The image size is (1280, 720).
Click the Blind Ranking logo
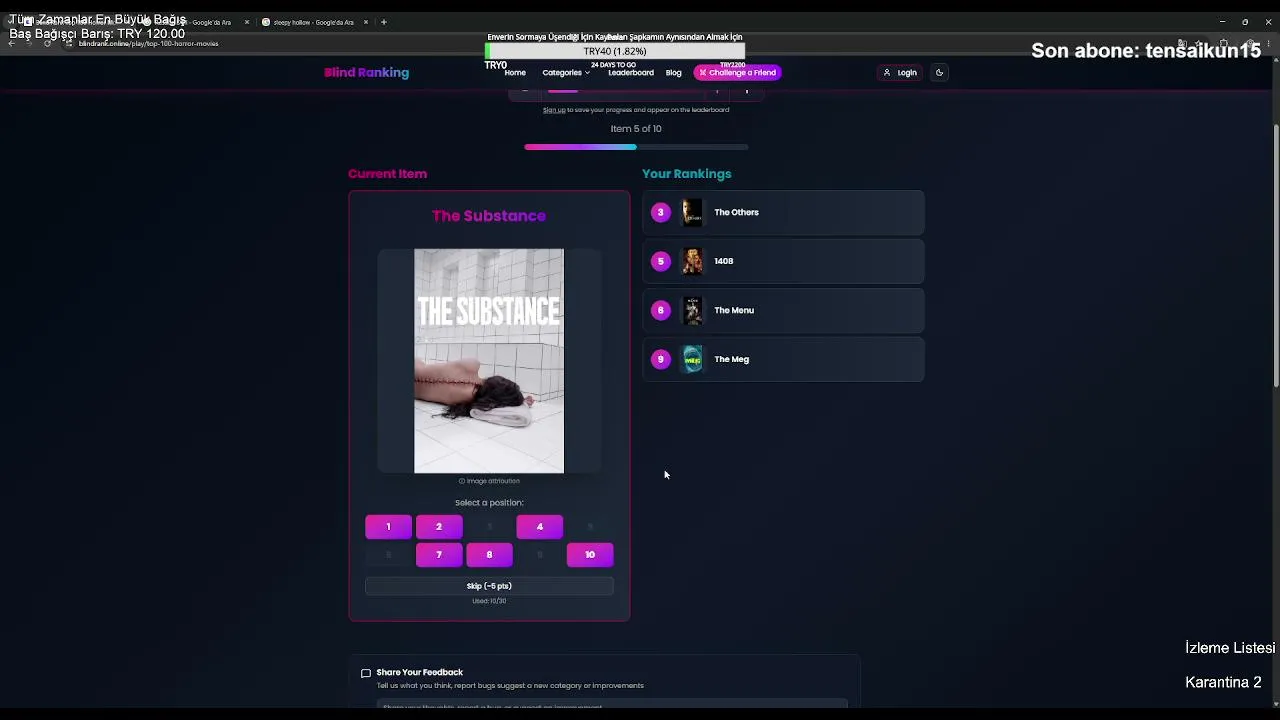click(x=366, y=72)
